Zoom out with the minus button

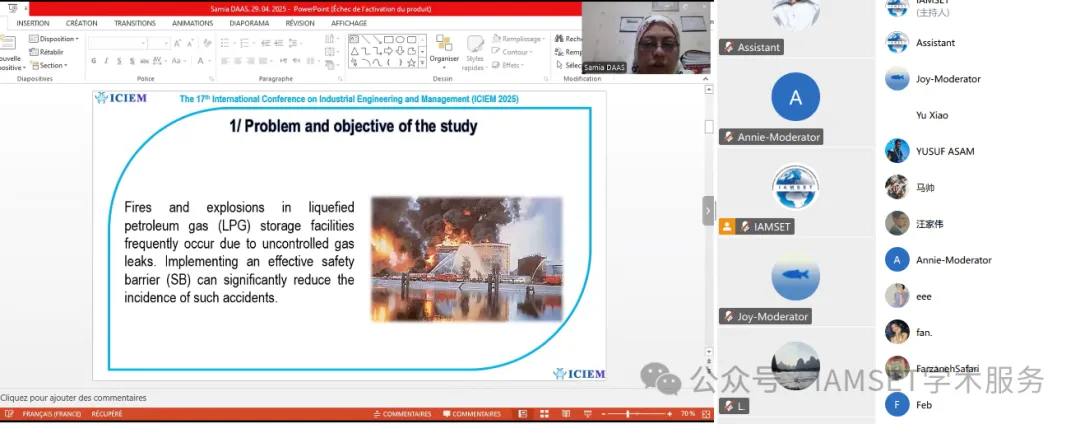click(x=603, y=414)
